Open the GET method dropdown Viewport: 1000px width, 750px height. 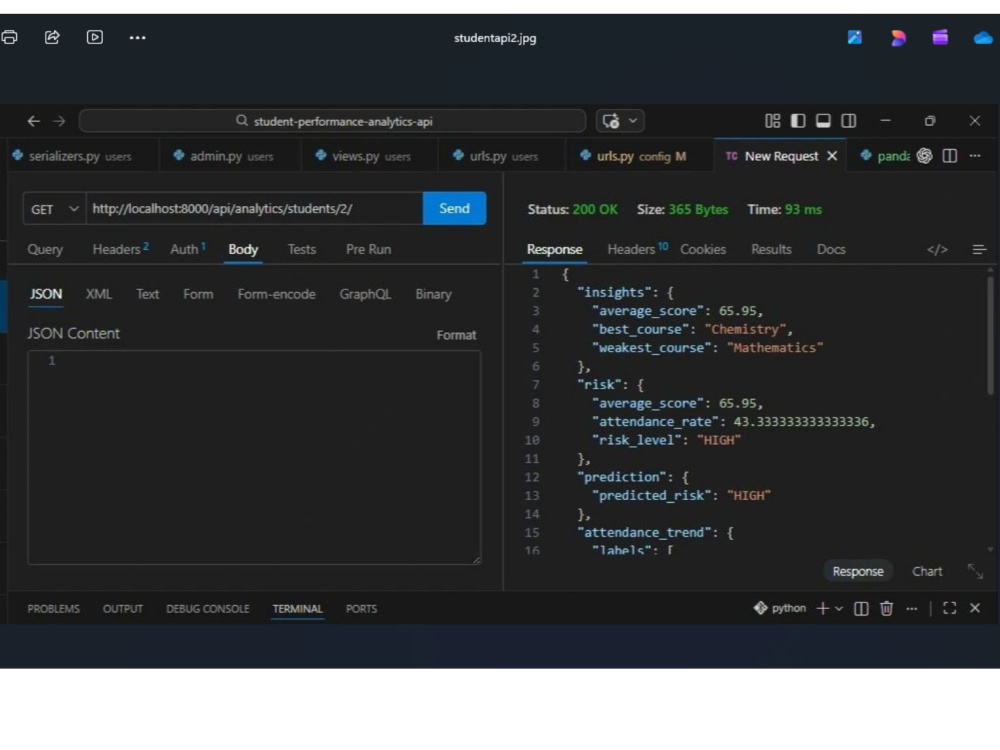[x=54, y=209]
